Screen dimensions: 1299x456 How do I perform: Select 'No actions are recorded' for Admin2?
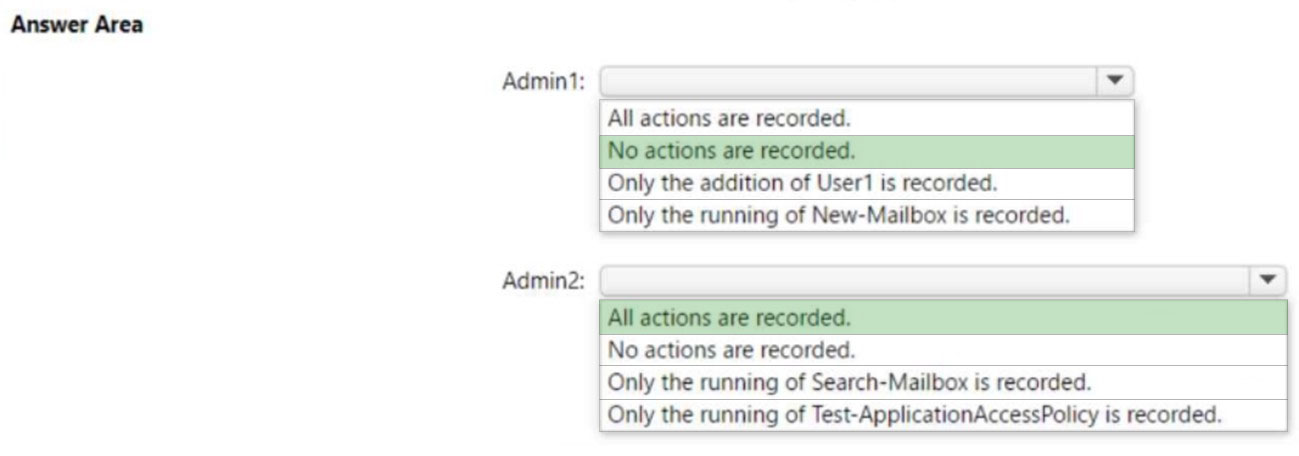(x=943, y=350)
